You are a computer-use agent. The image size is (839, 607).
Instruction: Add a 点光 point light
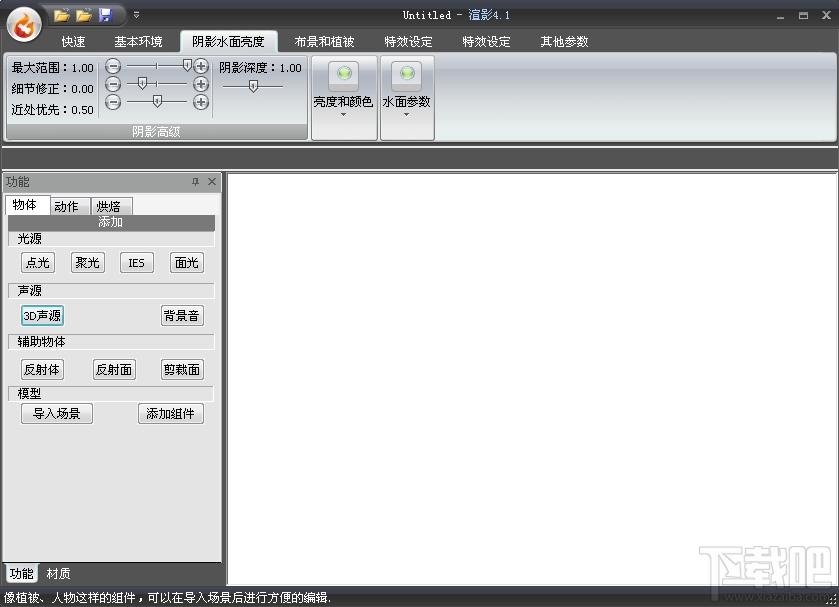pyautogui.click(x=38, y=263)
